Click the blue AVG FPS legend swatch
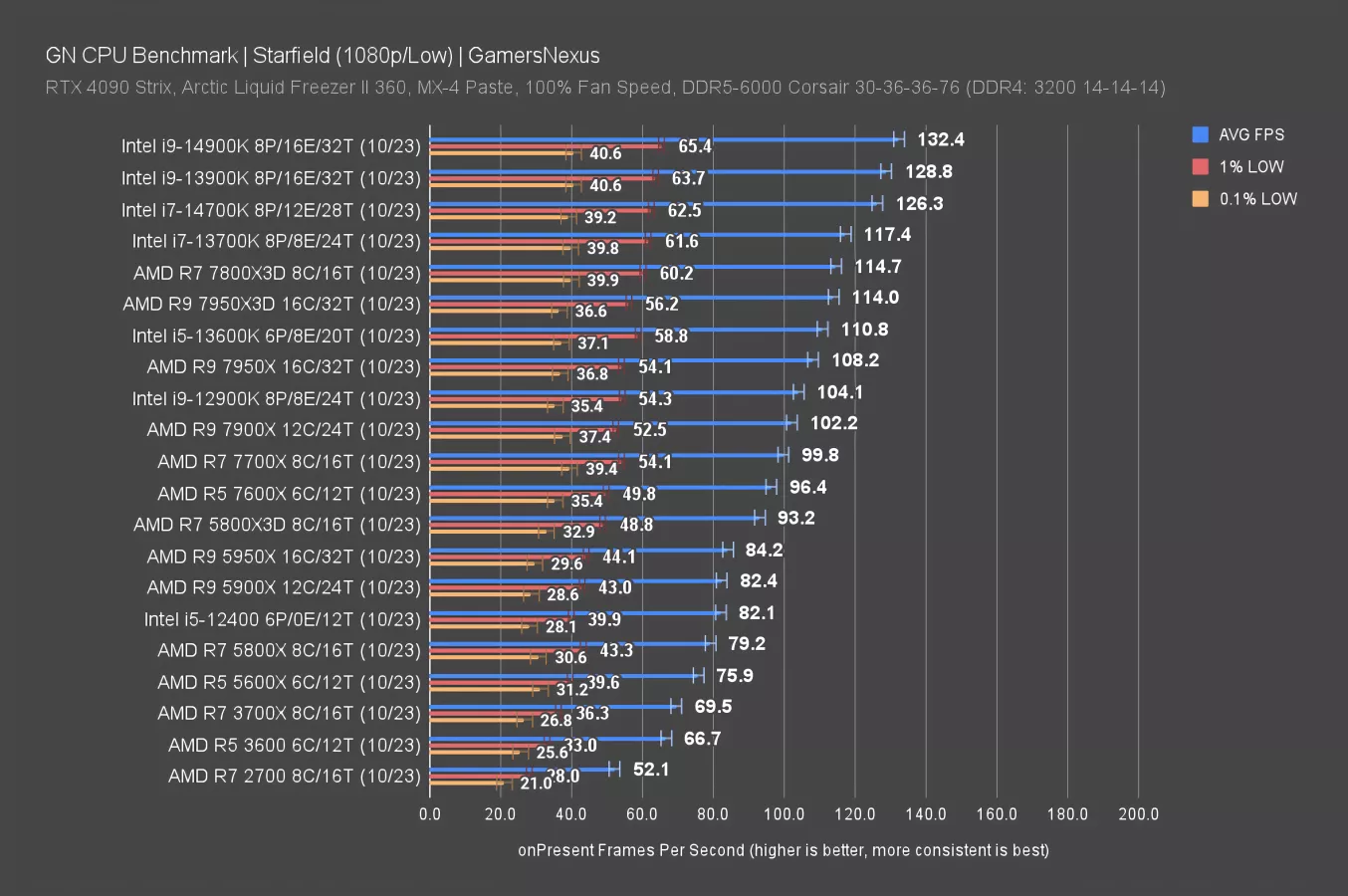This screenshot has width=1348, height=896. 1200,134
